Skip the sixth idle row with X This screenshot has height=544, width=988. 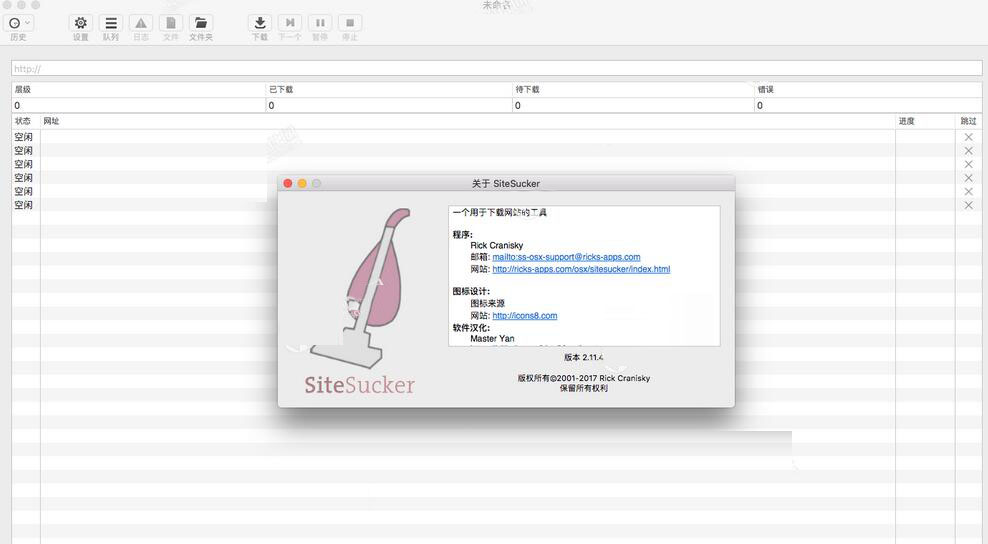pos(968,205)
